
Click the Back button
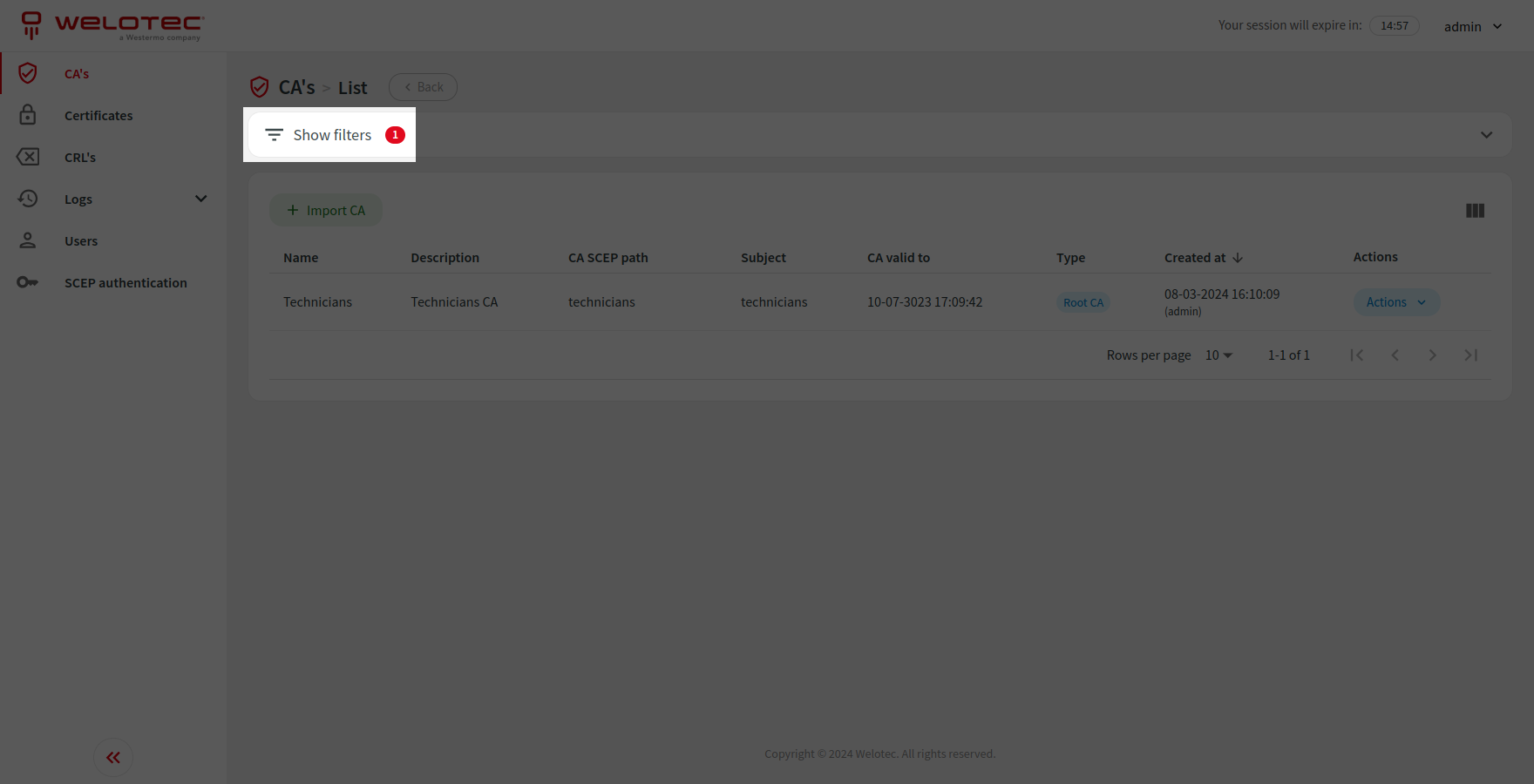pyautogui.click(x=423, y=86)
